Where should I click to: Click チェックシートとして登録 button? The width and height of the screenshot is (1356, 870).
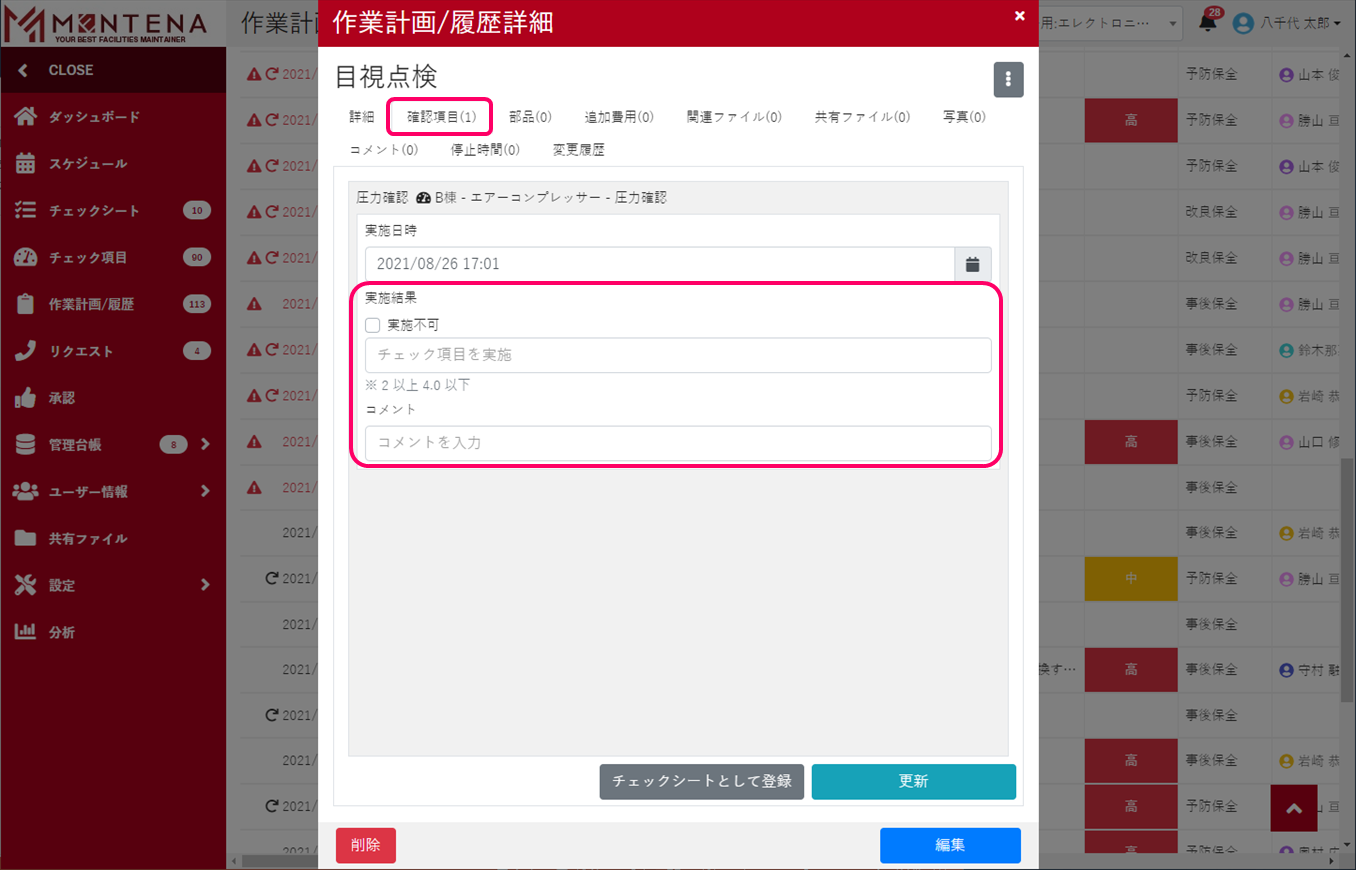701,781
